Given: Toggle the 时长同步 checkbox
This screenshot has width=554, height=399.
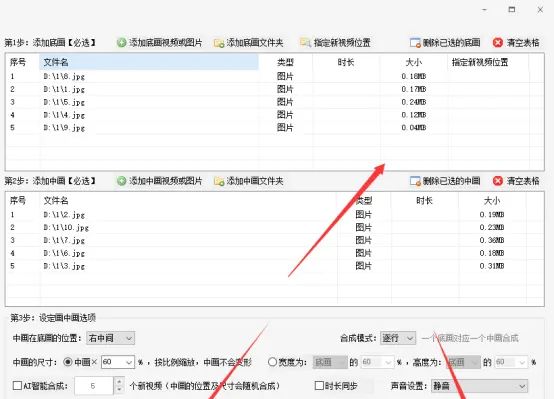Looking at the screenshot, I should pyautogui.click(x=319, y=386).
